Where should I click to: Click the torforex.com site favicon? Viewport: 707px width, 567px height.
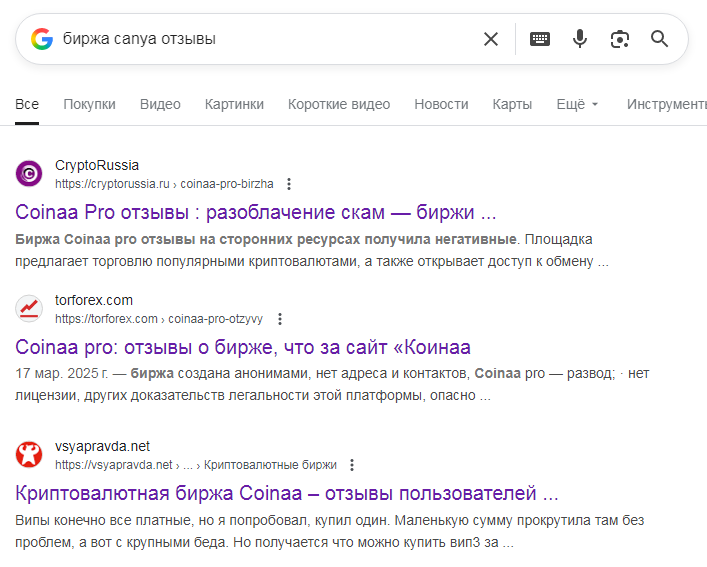pos(29,309)
